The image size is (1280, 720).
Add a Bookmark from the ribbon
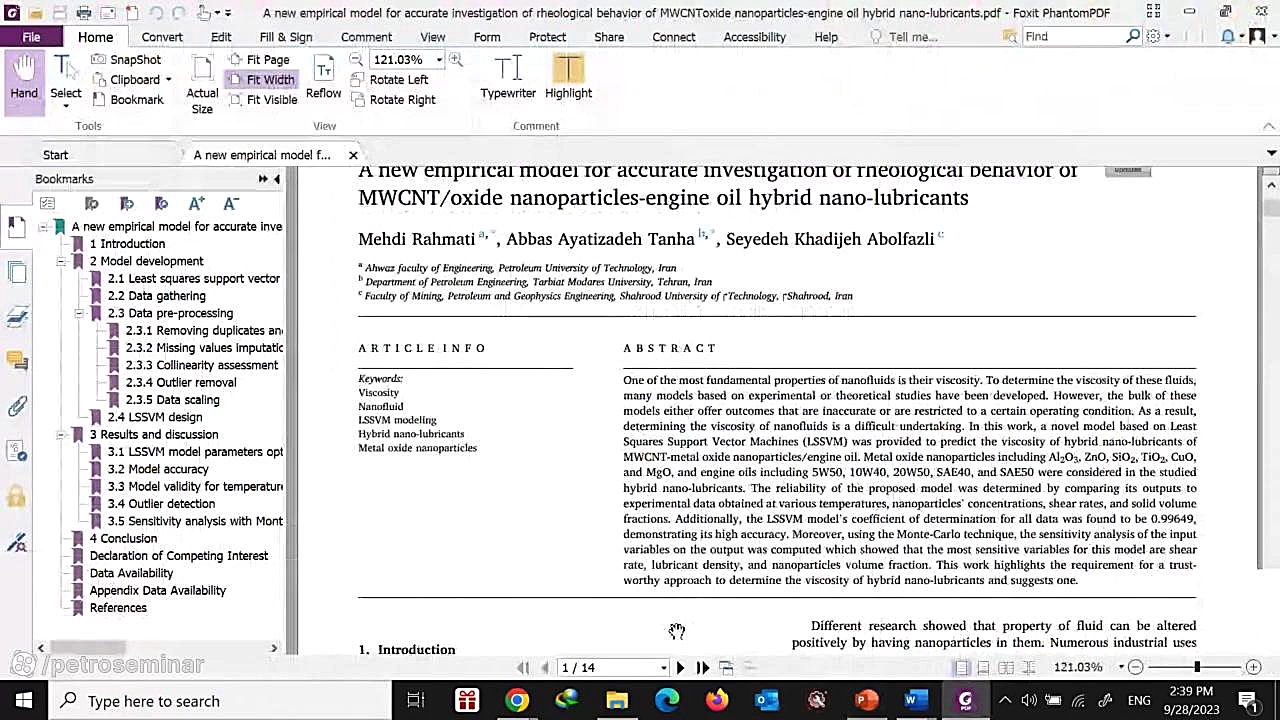(x=127, y=100)
